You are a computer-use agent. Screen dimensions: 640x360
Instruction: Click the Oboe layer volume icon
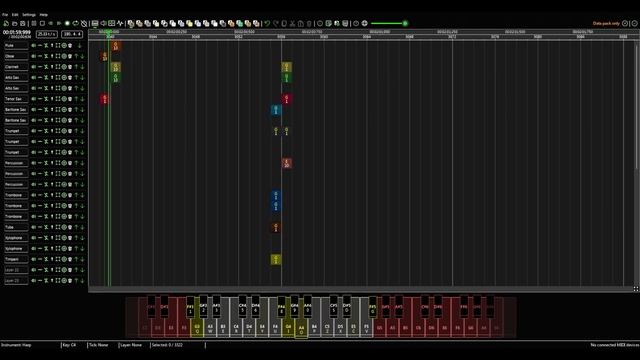tap(33, 56)
